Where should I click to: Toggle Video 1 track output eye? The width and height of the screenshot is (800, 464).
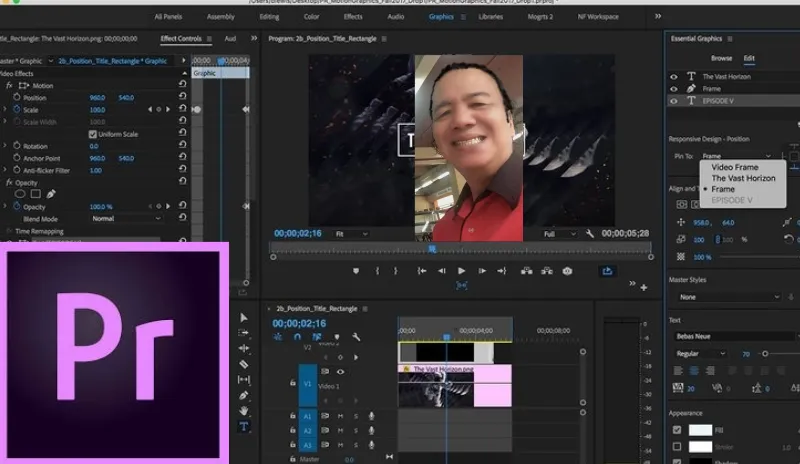click(340, 372)
